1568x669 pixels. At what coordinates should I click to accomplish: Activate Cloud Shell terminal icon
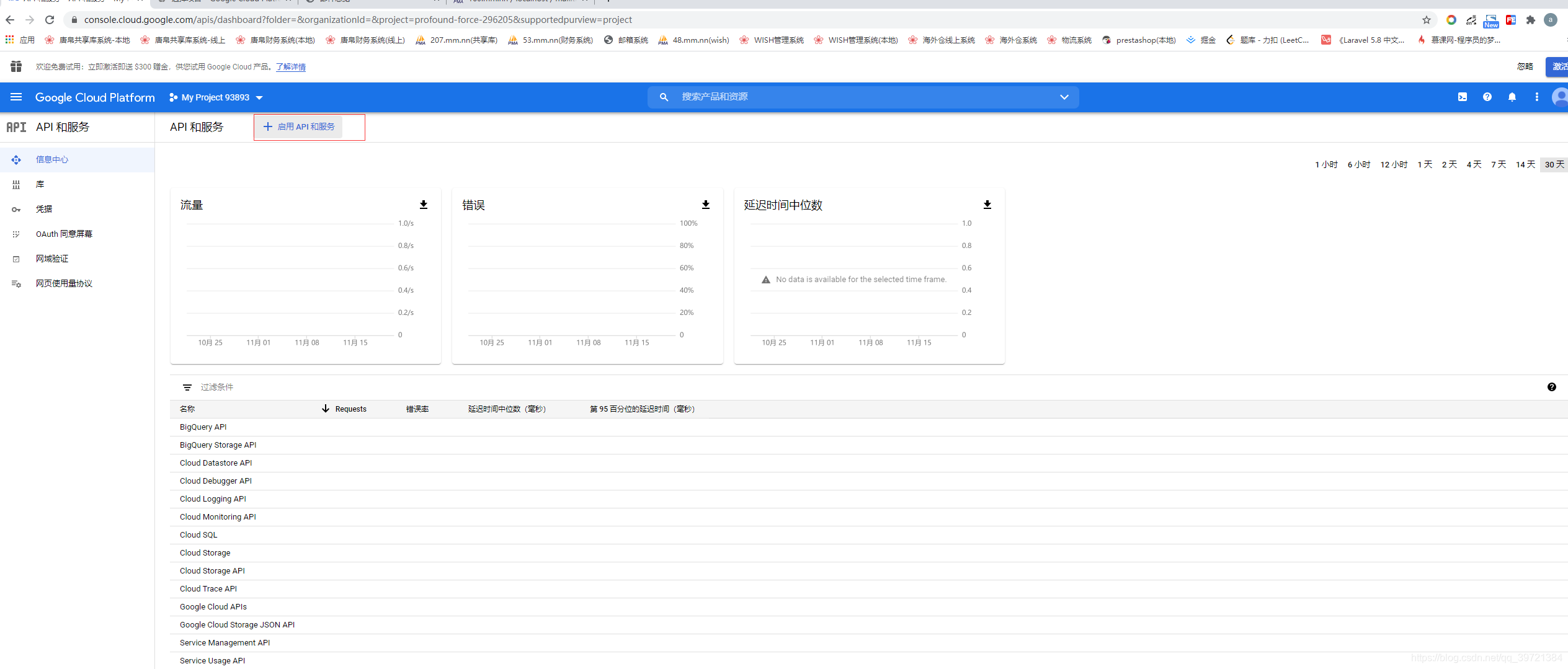point(1463,97)
